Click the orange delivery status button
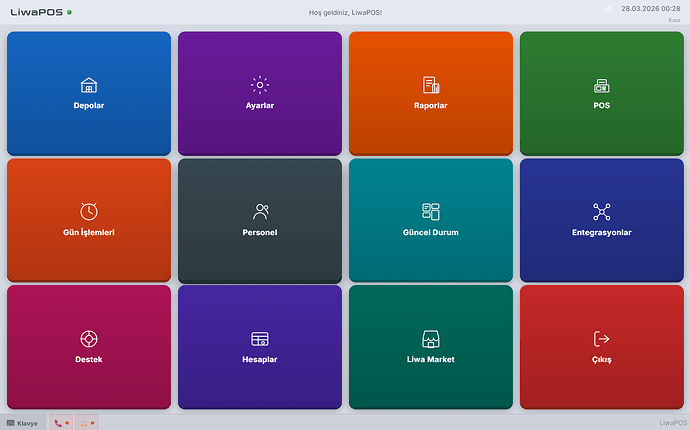This screenshot has width=690, height=430. [x=87, y=423]
